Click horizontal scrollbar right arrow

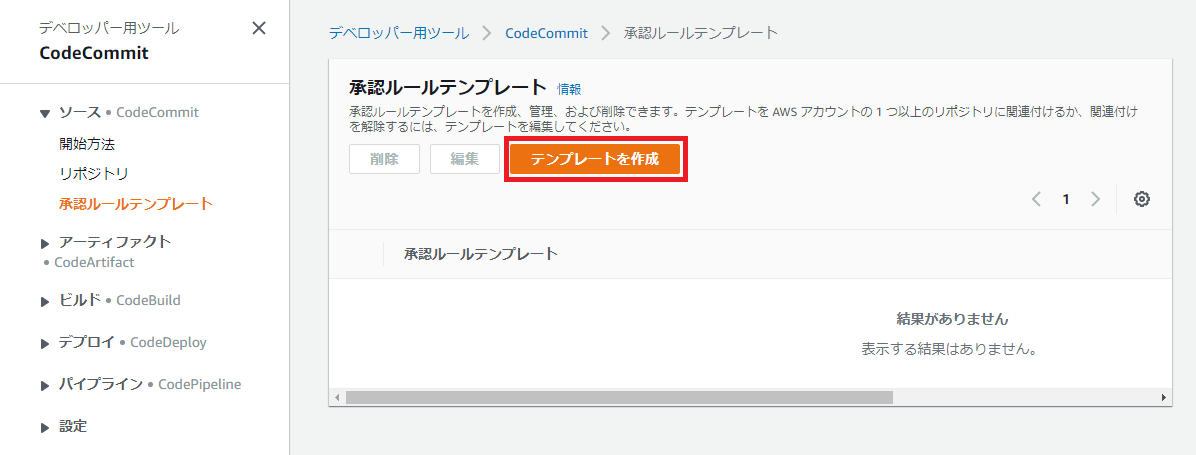[x=1164, y=397]
